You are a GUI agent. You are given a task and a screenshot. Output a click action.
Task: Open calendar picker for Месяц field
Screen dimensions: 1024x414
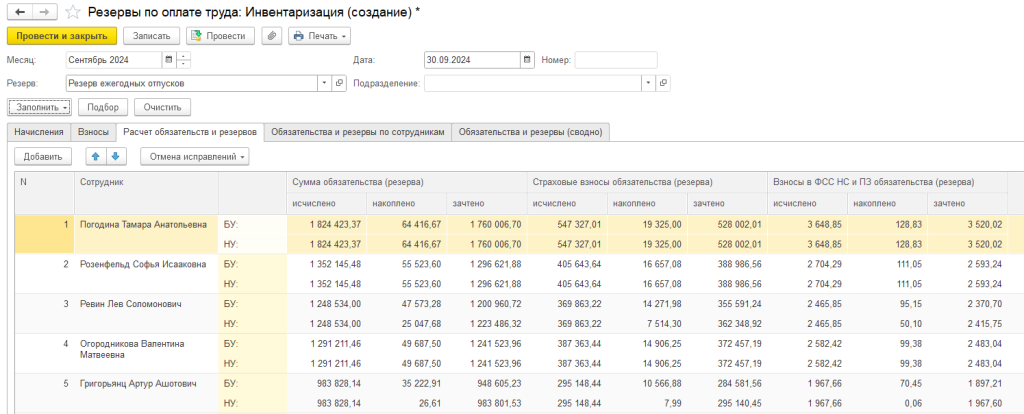pyautogui.click(x=168, y=60)
